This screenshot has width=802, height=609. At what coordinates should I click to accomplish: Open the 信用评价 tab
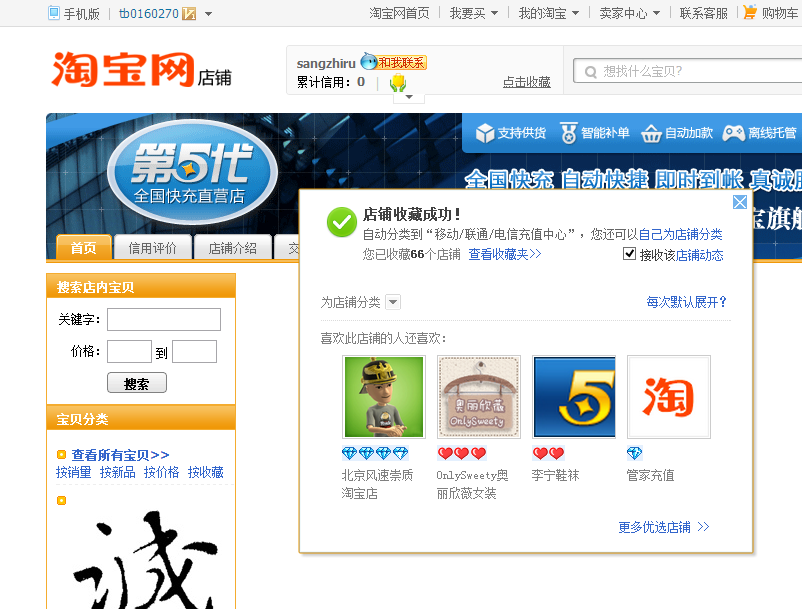(152, 247)
